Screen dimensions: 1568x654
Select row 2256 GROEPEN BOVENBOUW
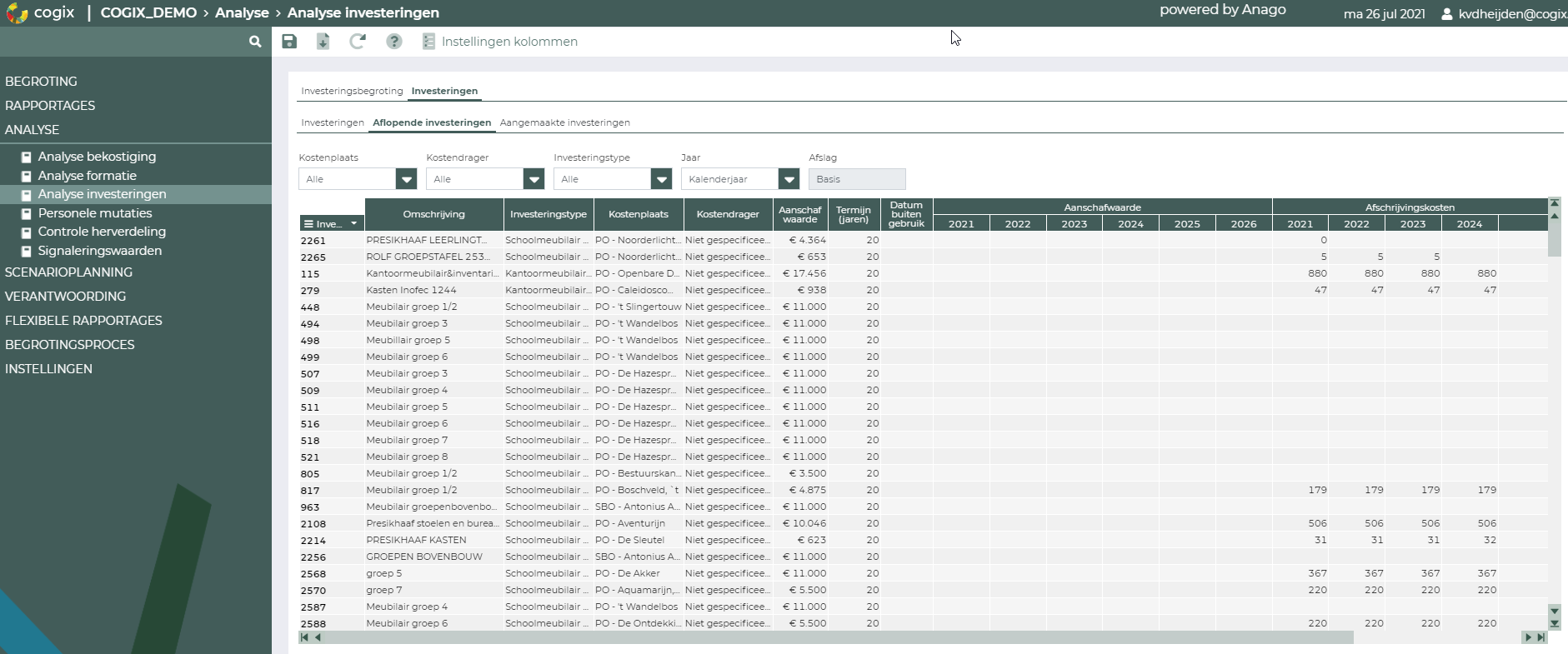pyautogui.click(x=924, y=557)
